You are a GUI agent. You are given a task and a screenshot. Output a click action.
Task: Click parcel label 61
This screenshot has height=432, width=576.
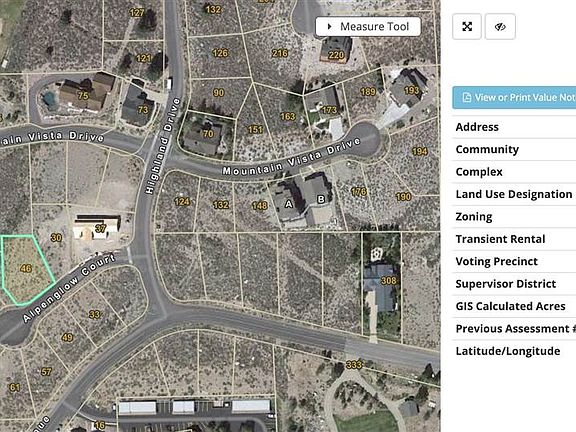(x=15, y=387)
